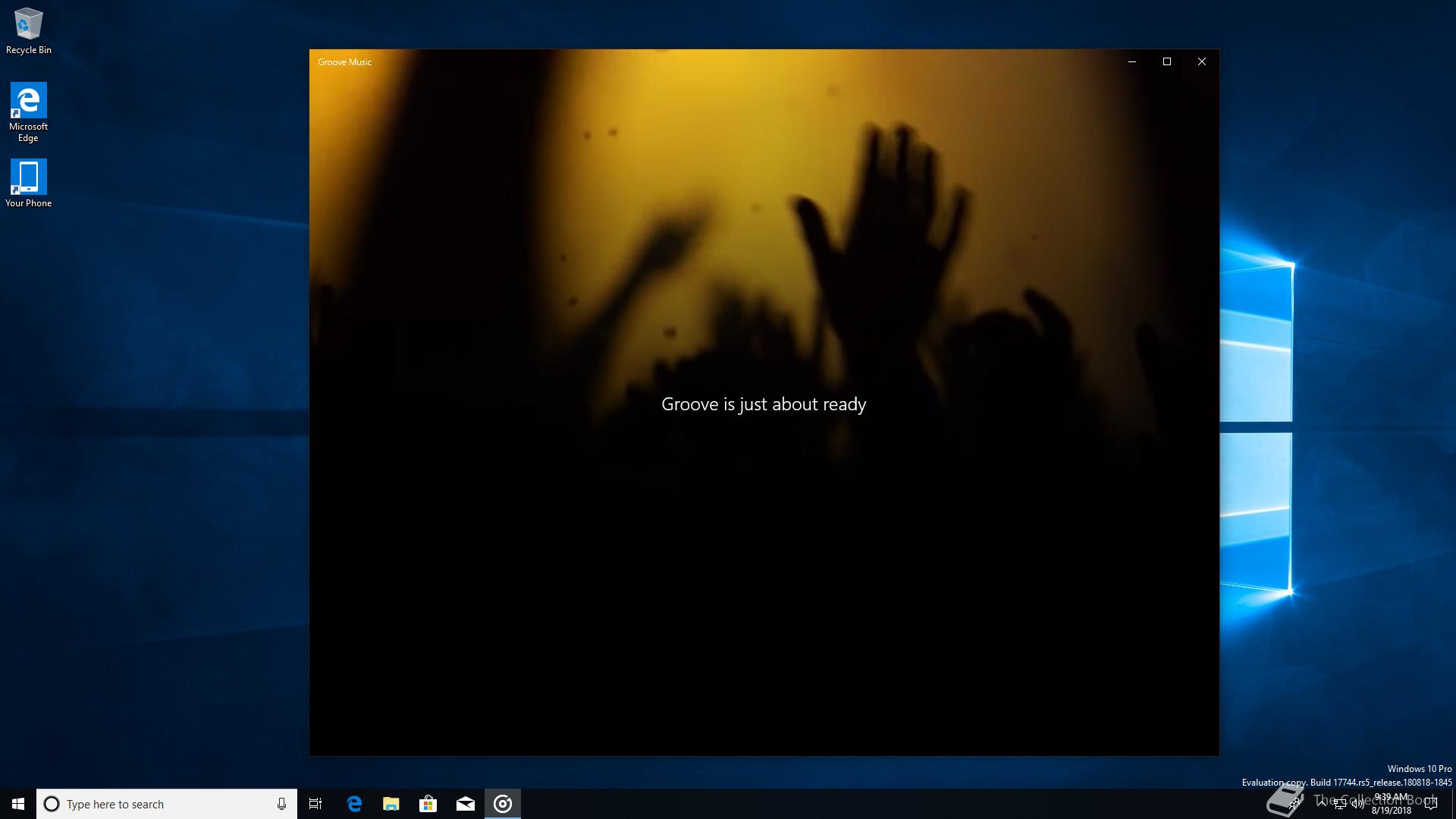1456x819 pixels.
Task: Launch Edge from the taskbar
Action: click(354, 804)
